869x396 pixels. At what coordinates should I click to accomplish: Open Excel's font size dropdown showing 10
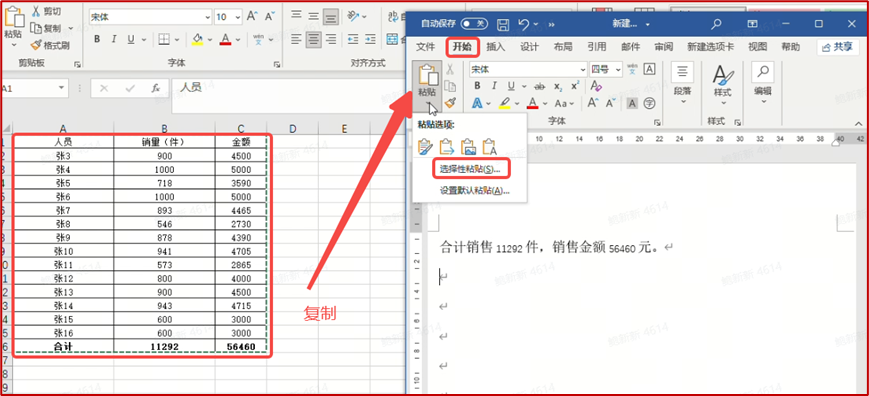[238, 17]
